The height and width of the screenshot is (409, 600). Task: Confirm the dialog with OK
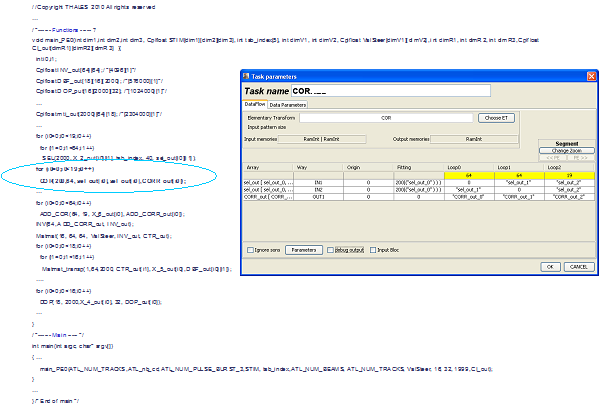point(550,267)
